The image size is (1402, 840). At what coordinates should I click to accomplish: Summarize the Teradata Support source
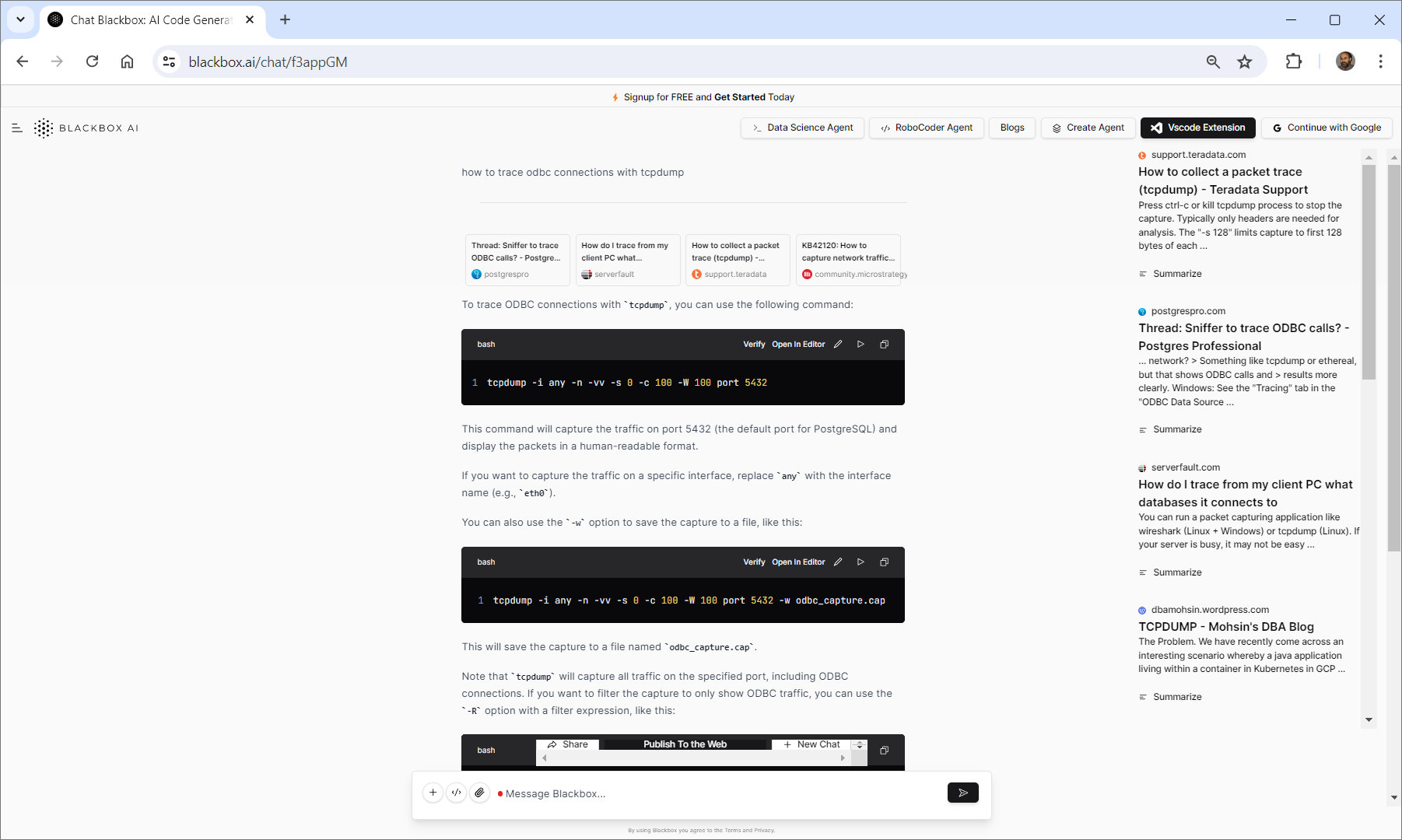pos(1176,274)
